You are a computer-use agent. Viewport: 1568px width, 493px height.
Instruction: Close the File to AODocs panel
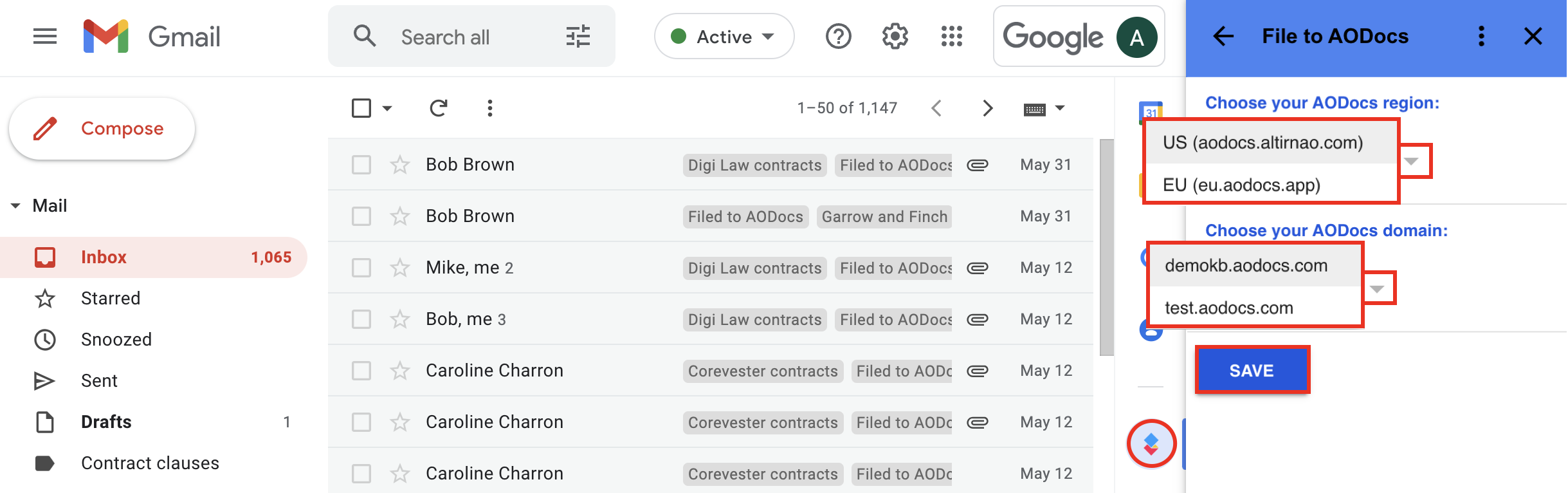1533,37
